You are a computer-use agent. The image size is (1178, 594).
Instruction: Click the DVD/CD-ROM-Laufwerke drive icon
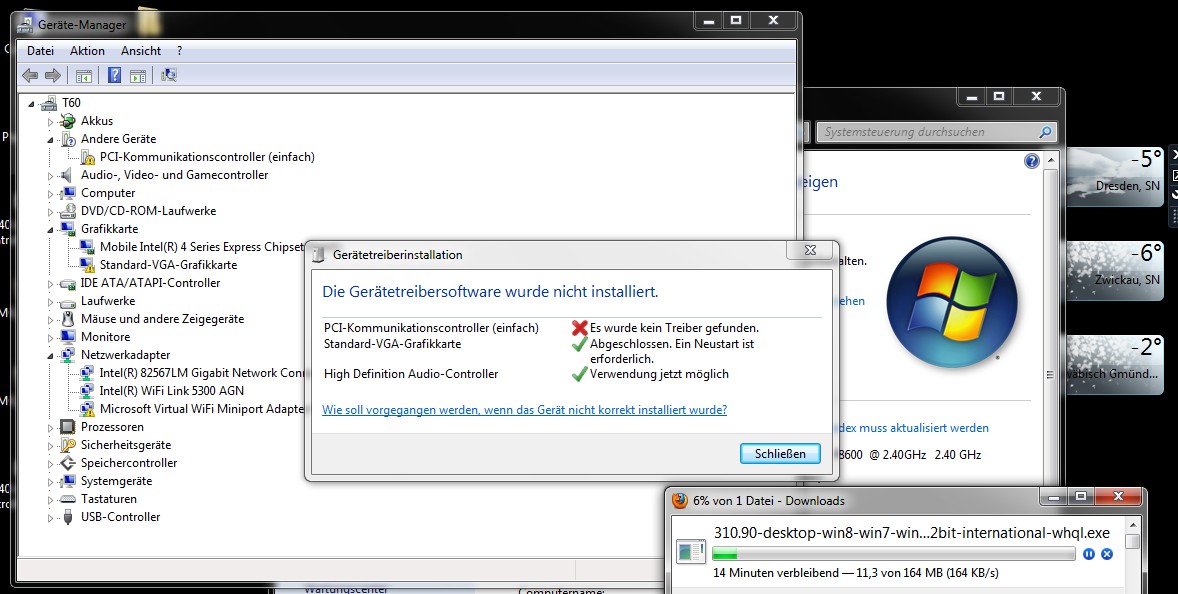click(68, 211)
